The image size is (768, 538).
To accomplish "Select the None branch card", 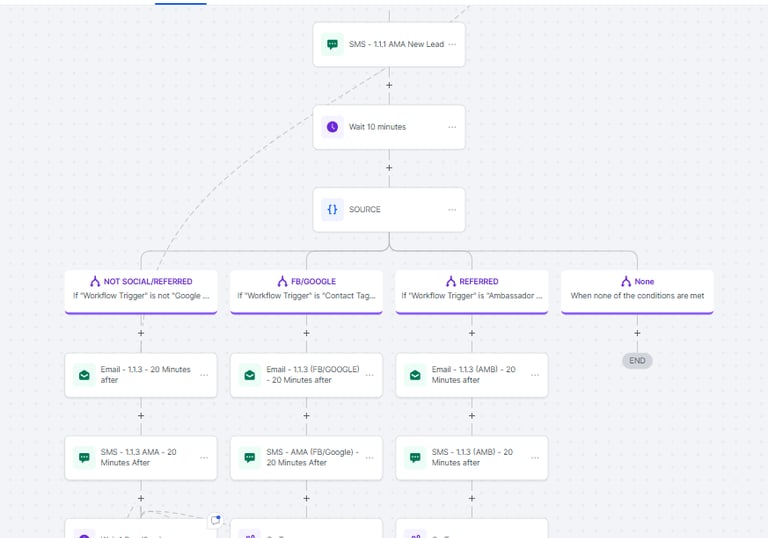I will [x=637, y=292].
